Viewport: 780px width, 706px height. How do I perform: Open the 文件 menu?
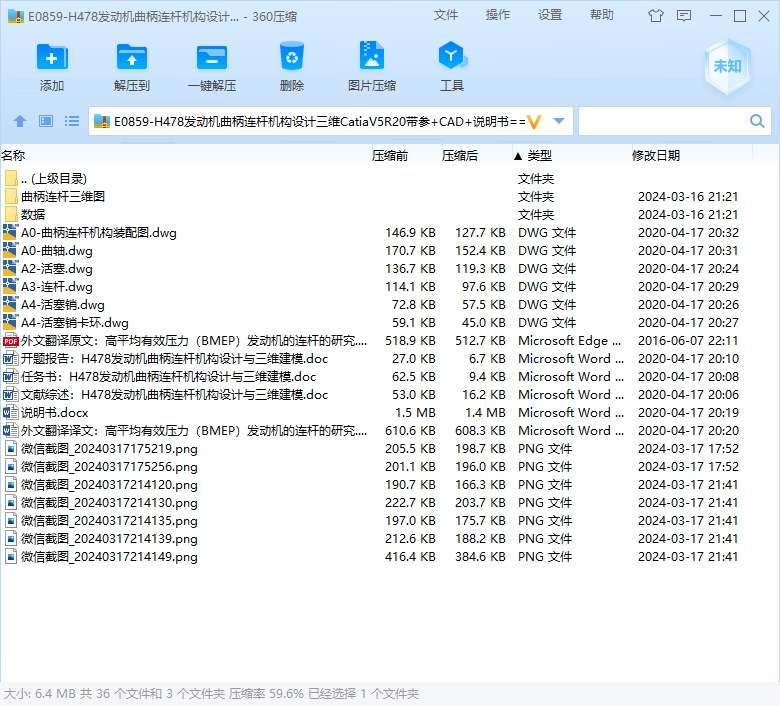(445, 15)
